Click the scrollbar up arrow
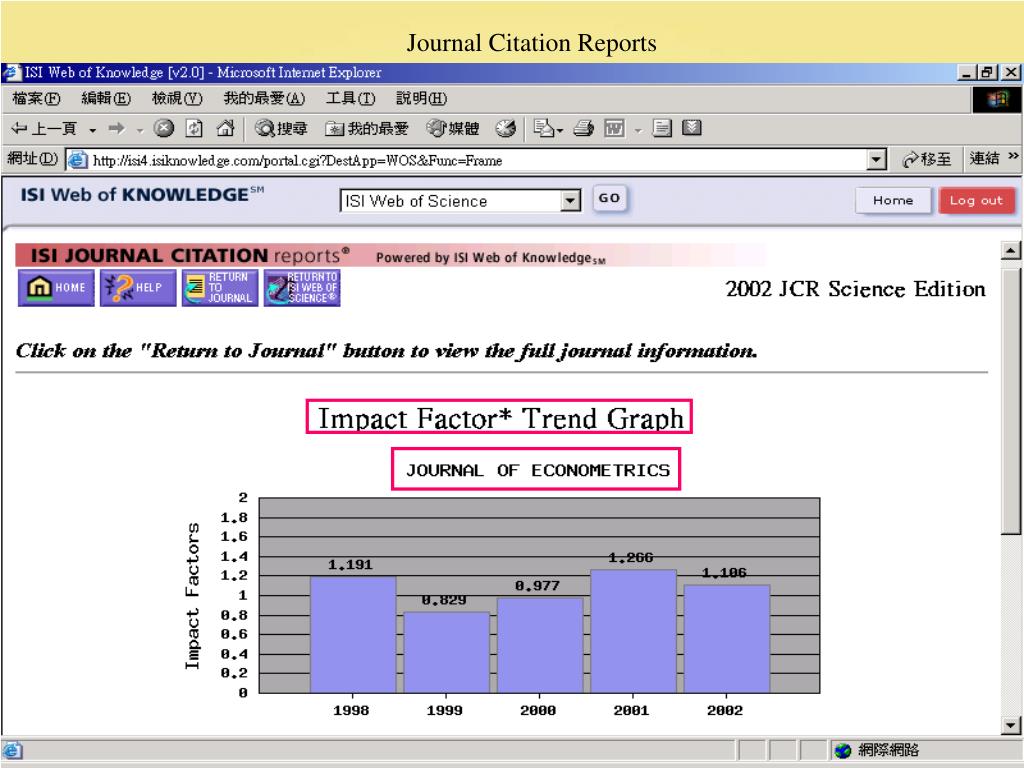This screenshot has width=1024, height=768. pos(1011,250)
